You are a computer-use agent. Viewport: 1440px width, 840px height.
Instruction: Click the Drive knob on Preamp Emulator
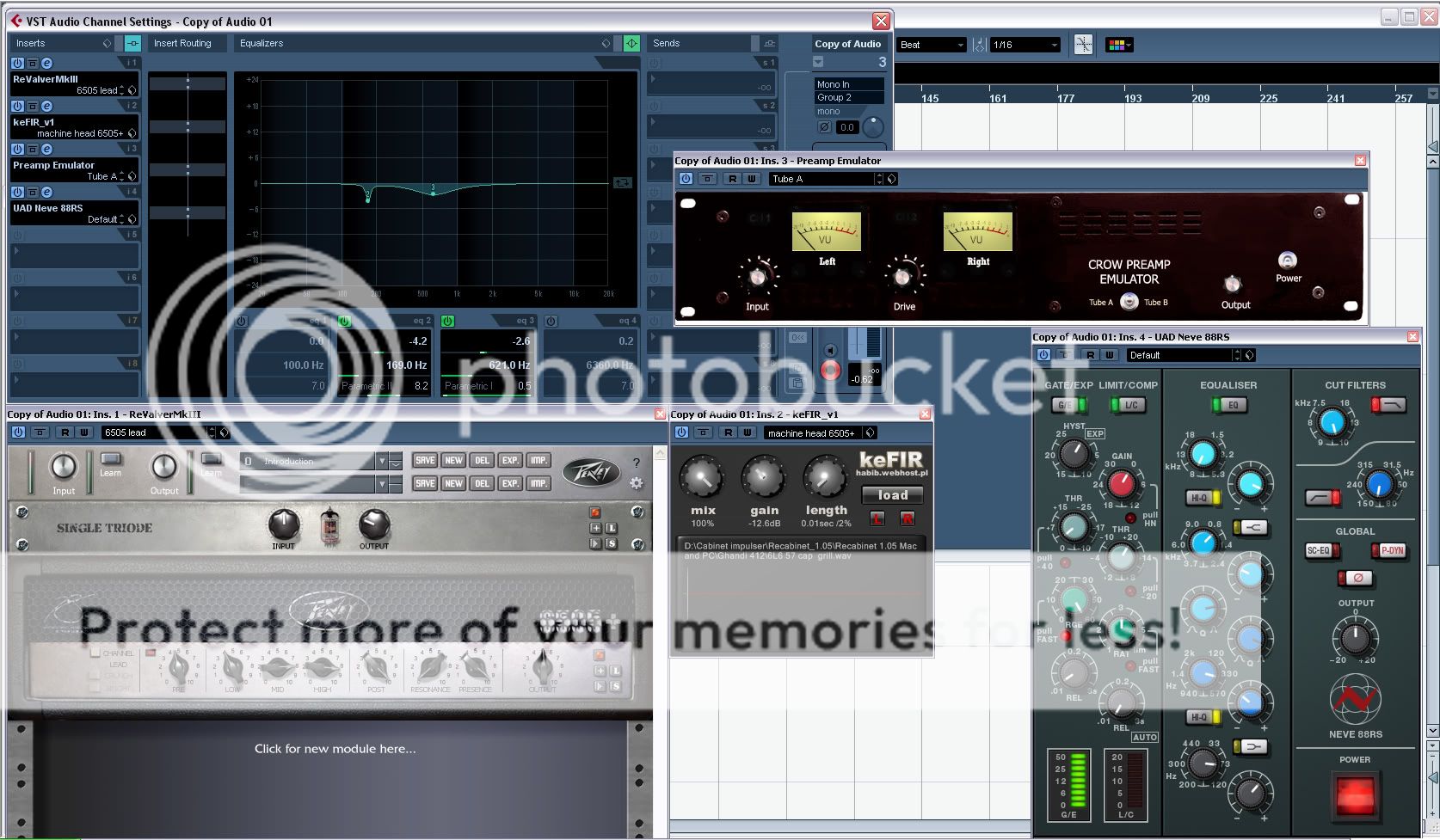click(902, 277)
